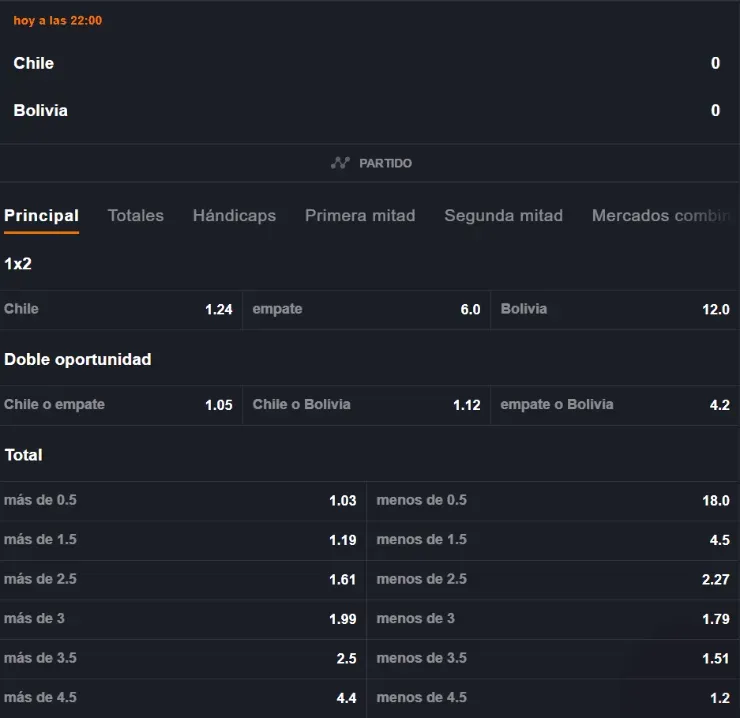Select Chile o empate double chance
Screen dimensions: 740x718
120,405
